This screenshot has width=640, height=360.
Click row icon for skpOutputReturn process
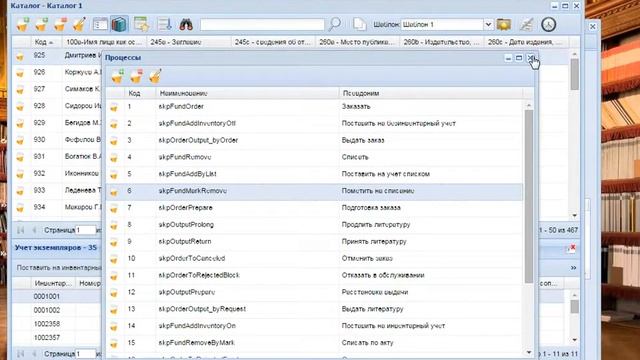tap(114, 242)
